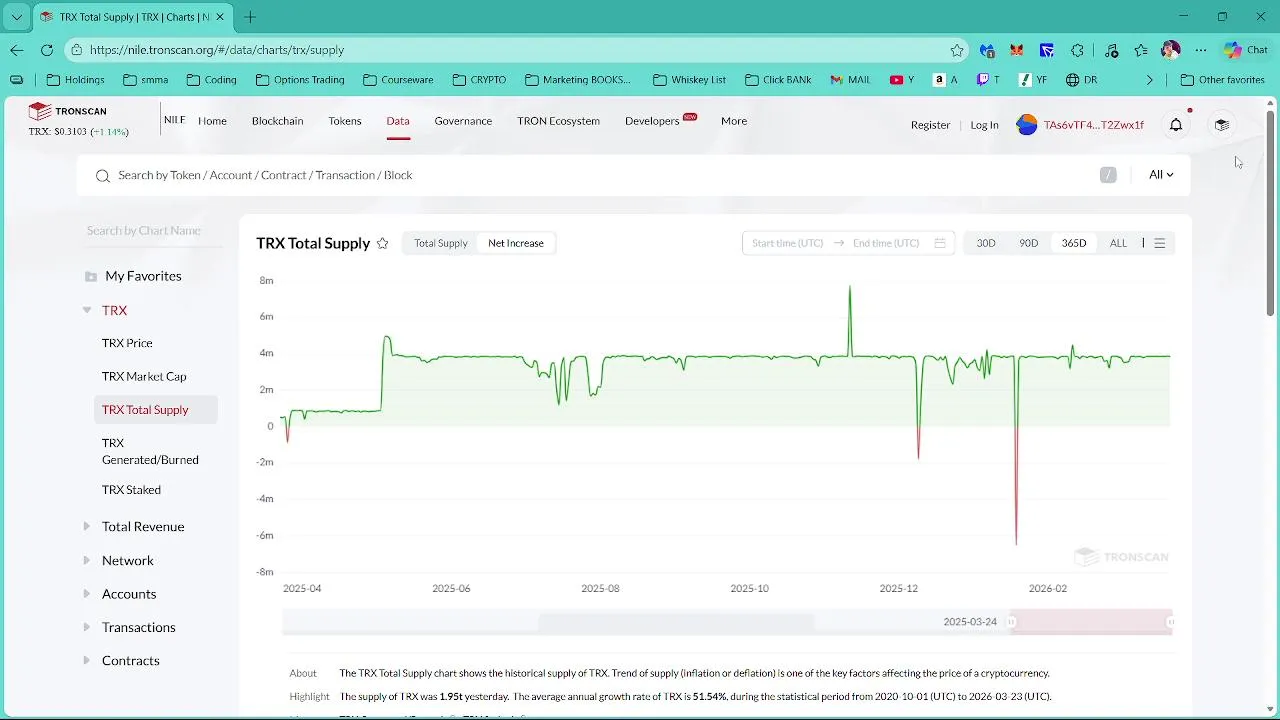This screenshot has height=720, width=1280.
Task: Open My Favorites in sidebar
Action: (143, 276)
